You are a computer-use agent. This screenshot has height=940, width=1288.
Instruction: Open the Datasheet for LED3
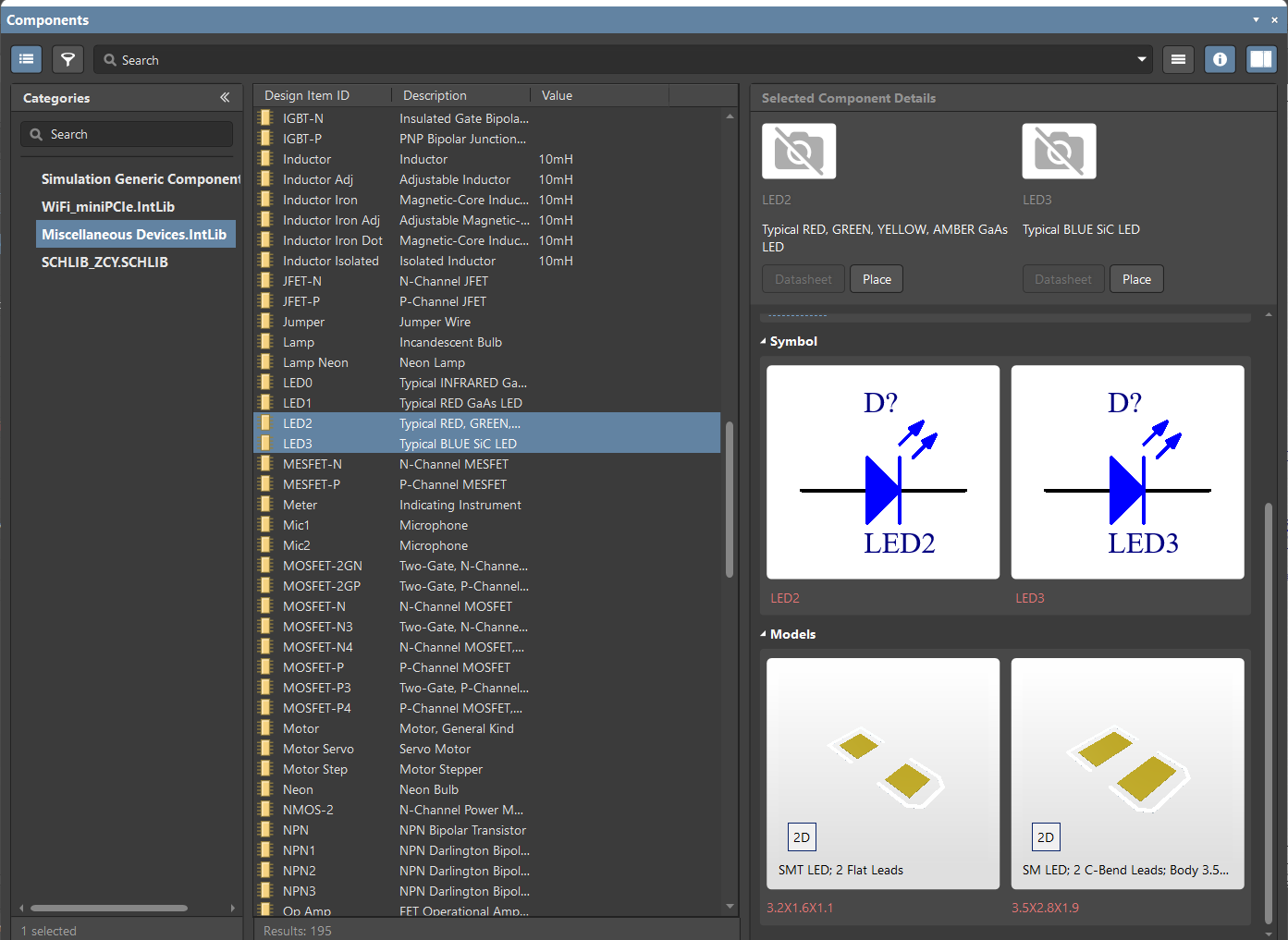(1062, 278)
